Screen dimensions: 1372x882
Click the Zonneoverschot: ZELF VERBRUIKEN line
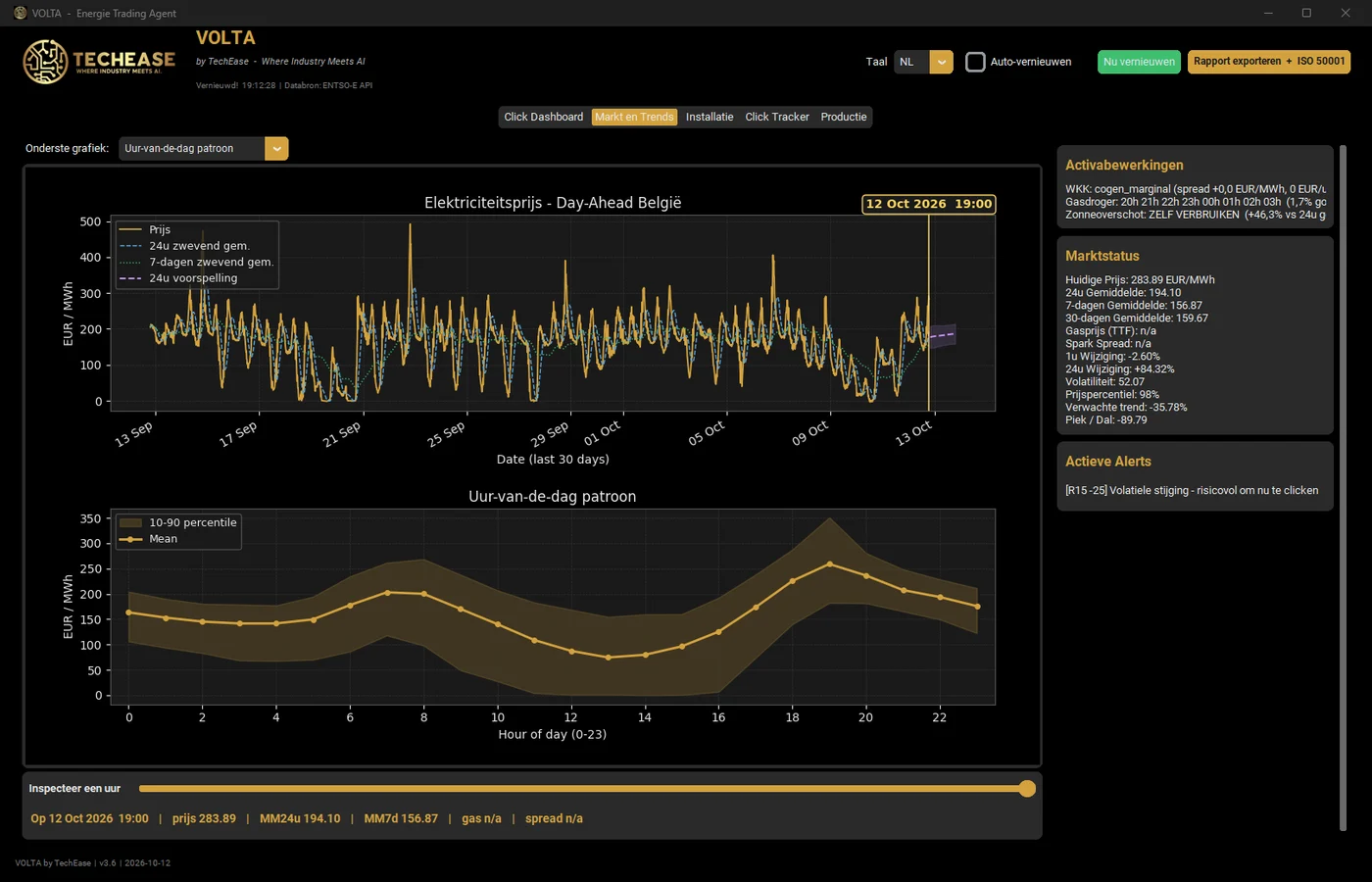[1196, 215]
